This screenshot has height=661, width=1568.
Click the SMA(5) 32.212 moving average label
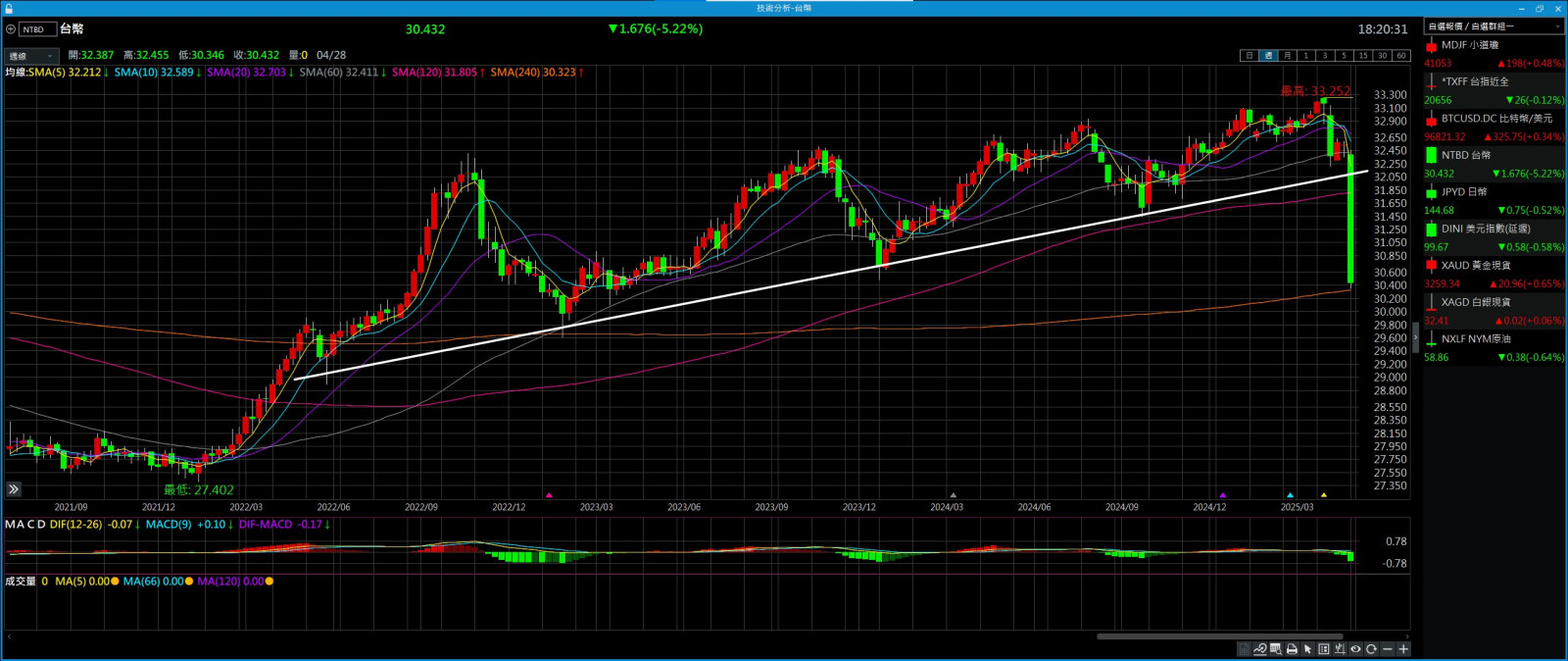67,73
